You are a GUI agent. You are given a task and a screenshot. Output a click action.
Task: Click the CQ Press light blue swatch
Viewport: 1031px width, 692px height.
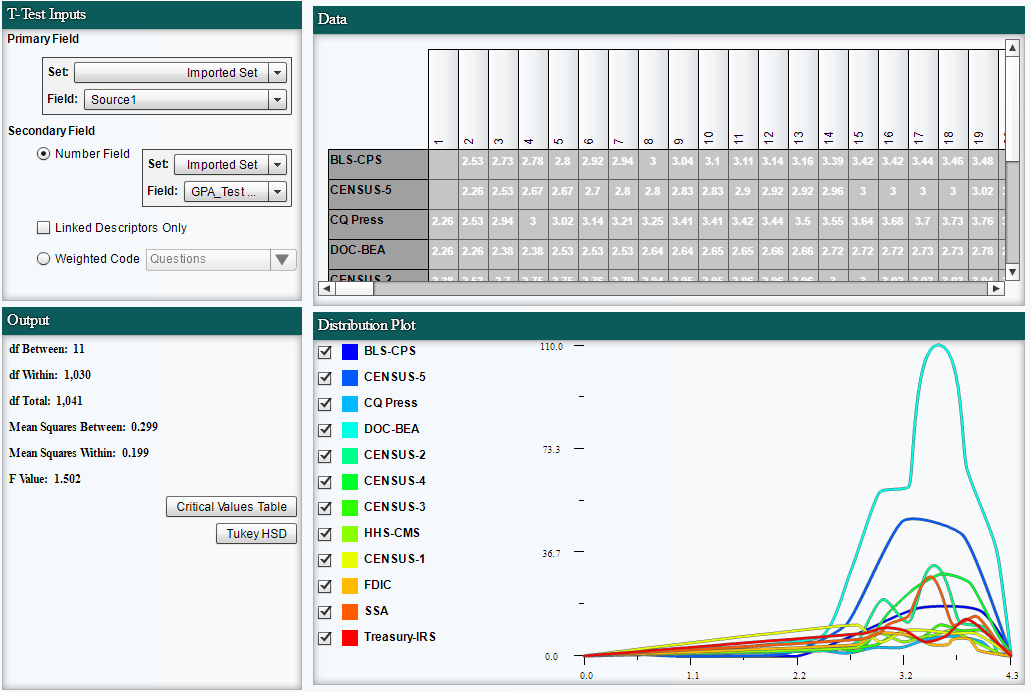(x=350, y=404)
